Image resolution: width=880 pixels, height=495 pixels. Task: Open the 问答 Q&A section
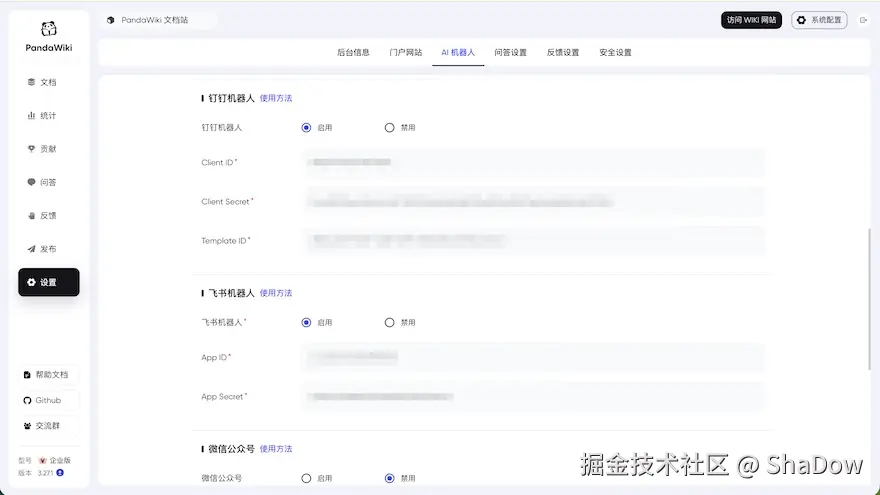click(x=48, y=182)
